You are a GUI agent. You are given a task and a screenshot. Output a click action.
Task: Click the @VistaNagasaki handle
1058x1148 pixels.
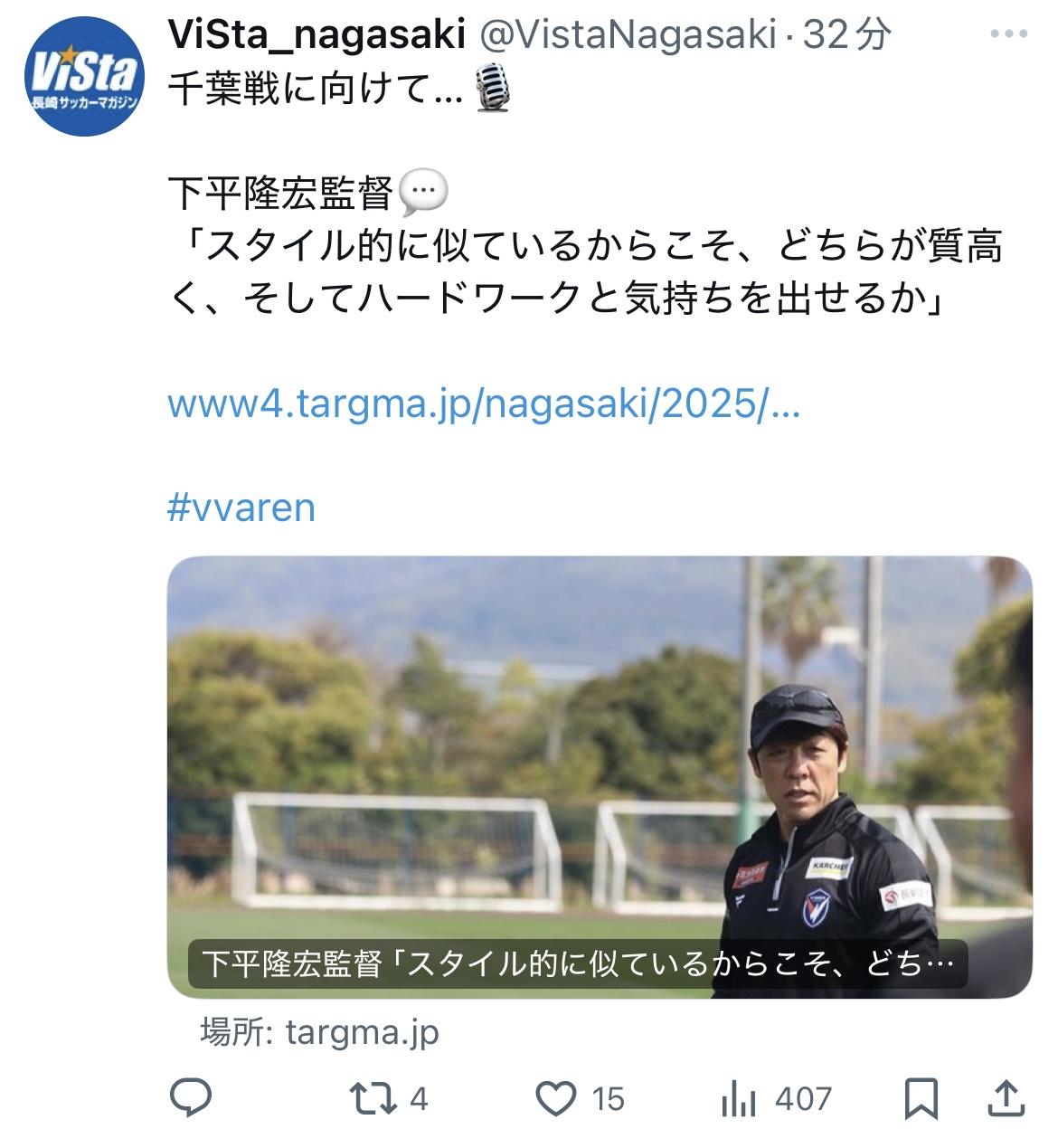coord(628,34)
